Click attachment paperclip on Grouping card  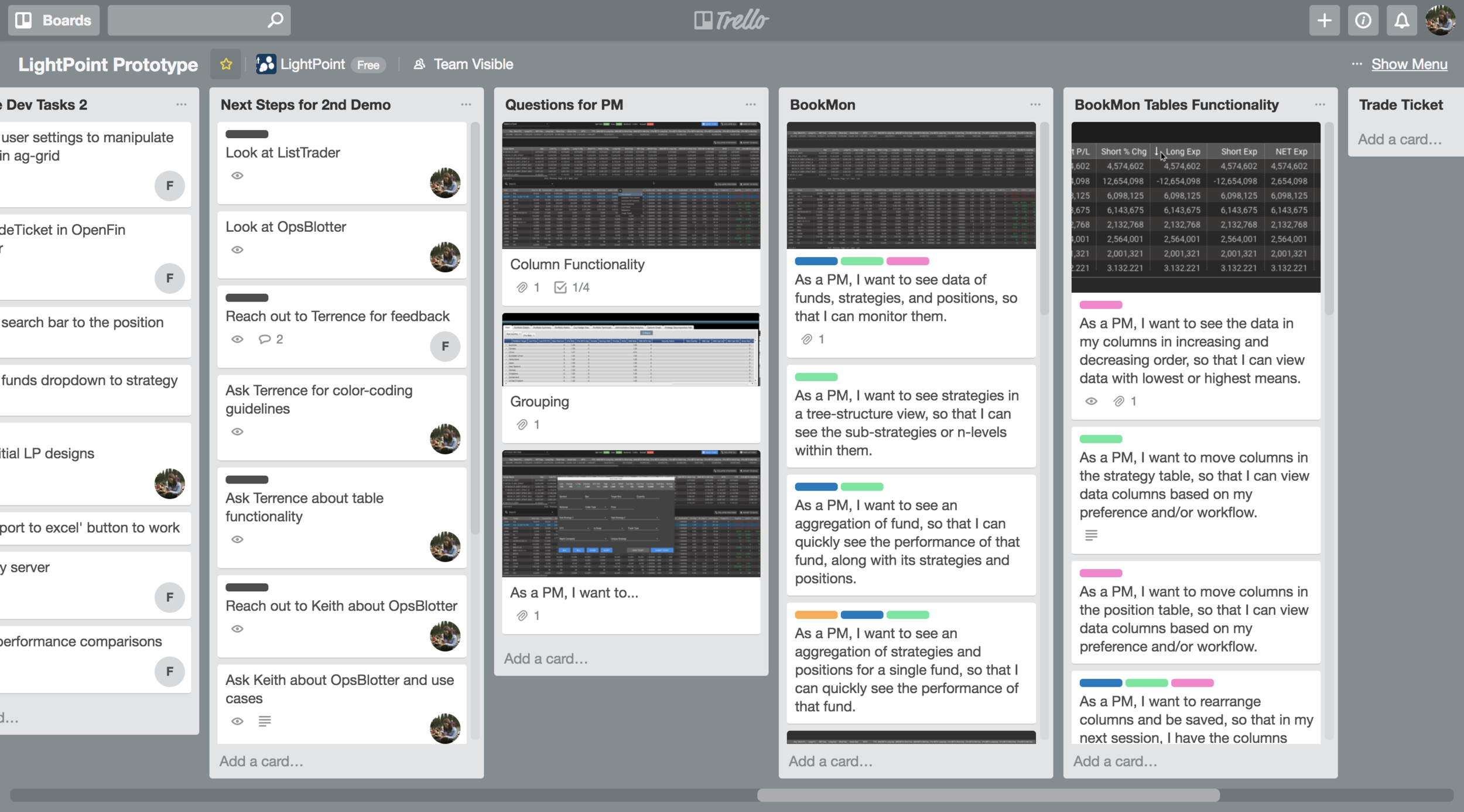(x=522, y=425)
